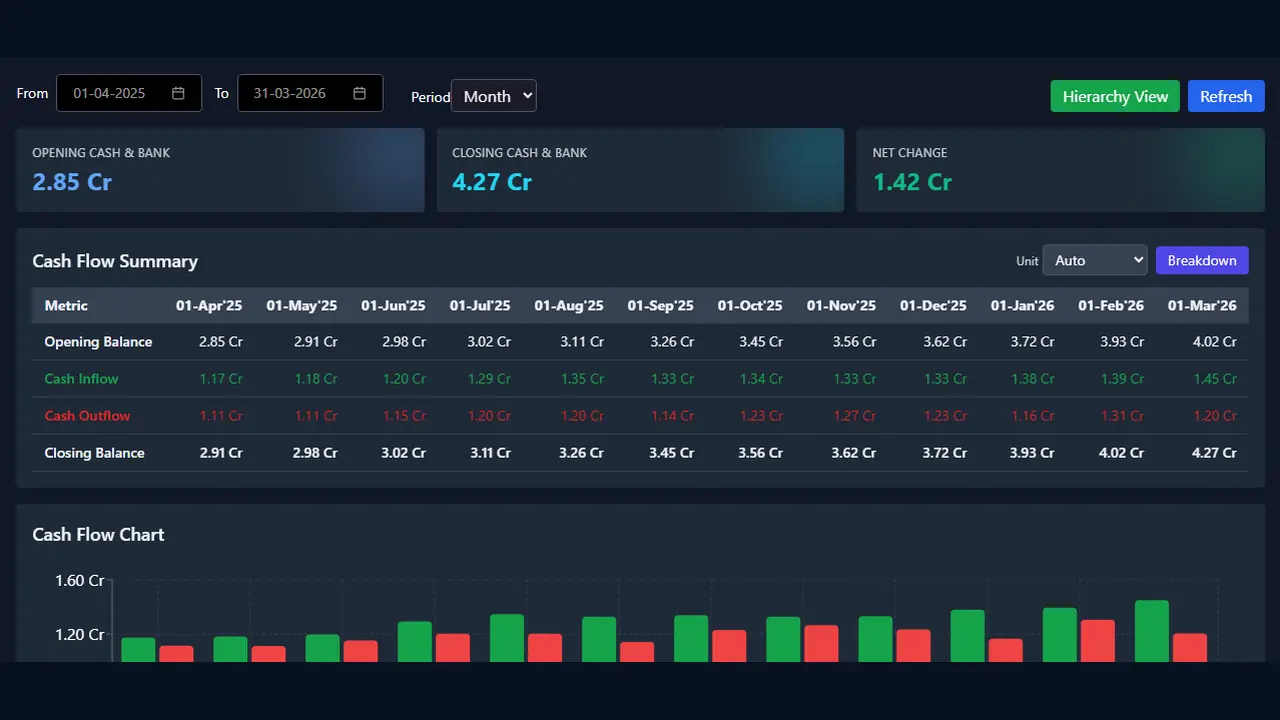Click the Breakdown button
The image size is (1280, 720).
click(1202, 260)
